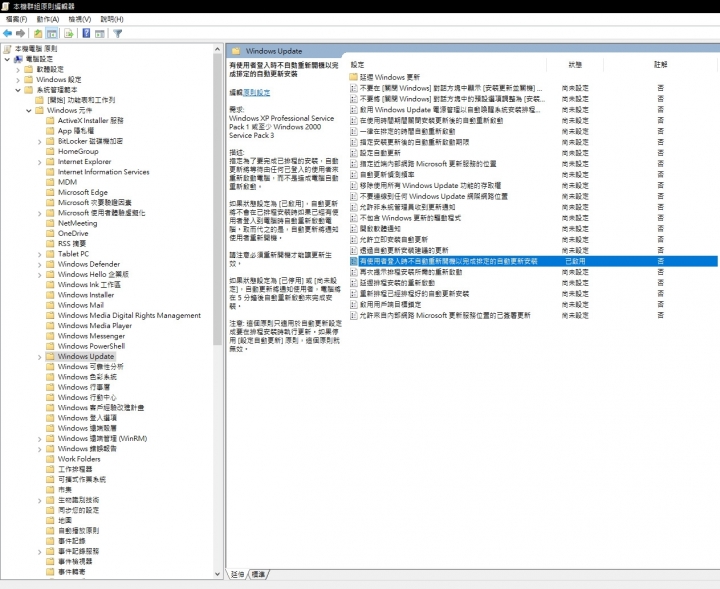Collapse the Windows 元件 tree node
This screenshot has height=589, width=720.
pyautogui.click(x=28, y=111)
